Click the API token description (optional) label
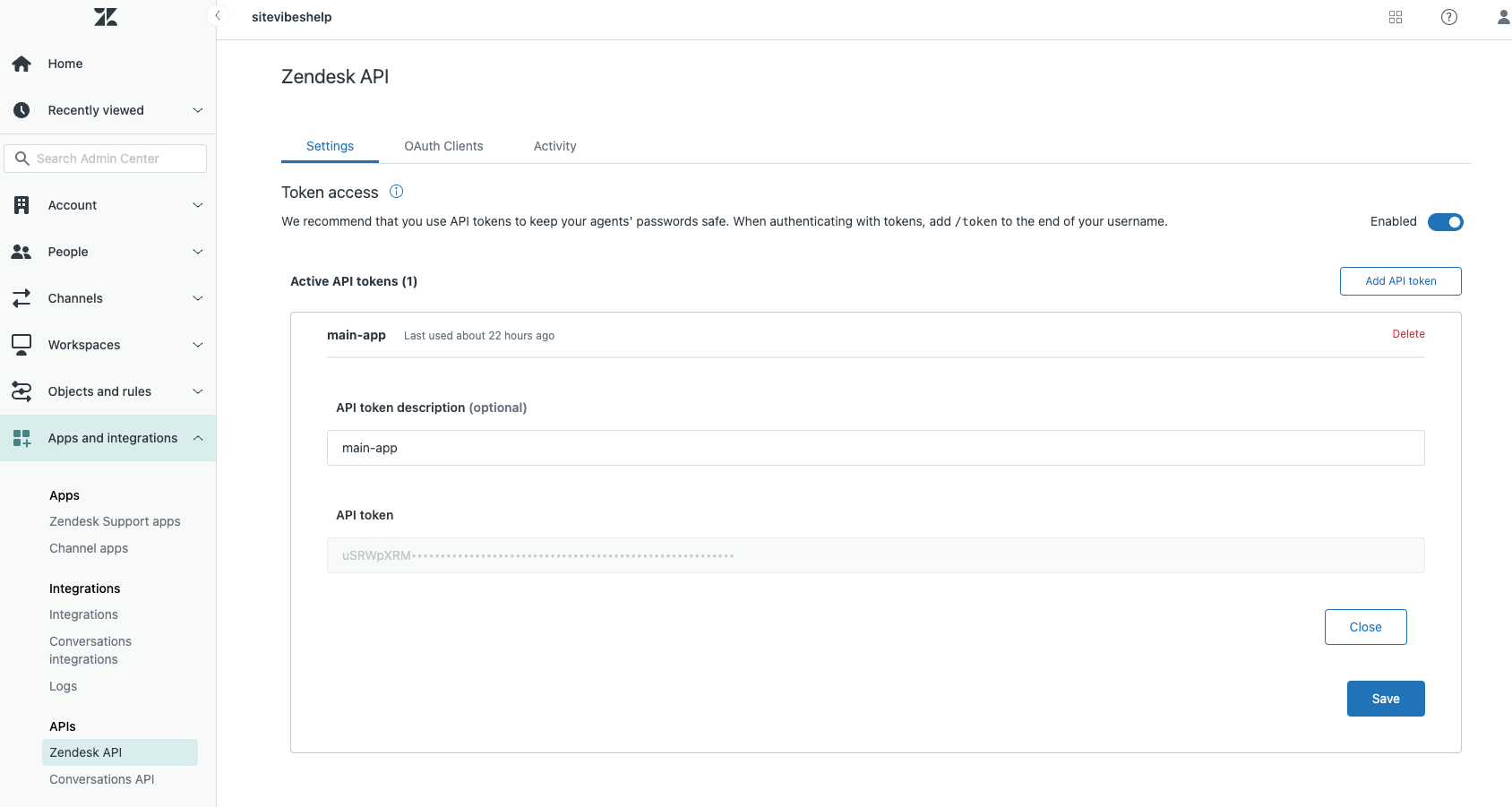The width and height of the screenshot is (1512, 807). click(x=431, y=408)
